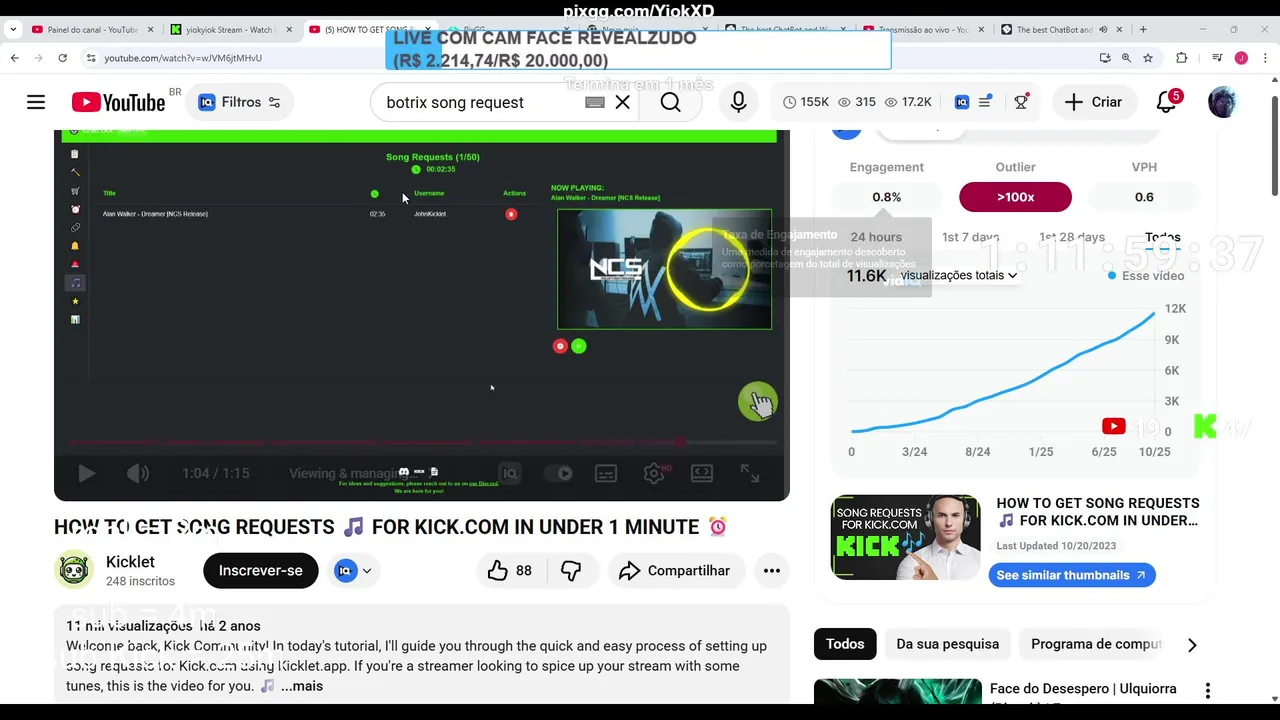Image resolution: width=1280 pixels, height=720 pixels.
Task: Open the Filtros filter button
Action: click(x=240, y=102)
